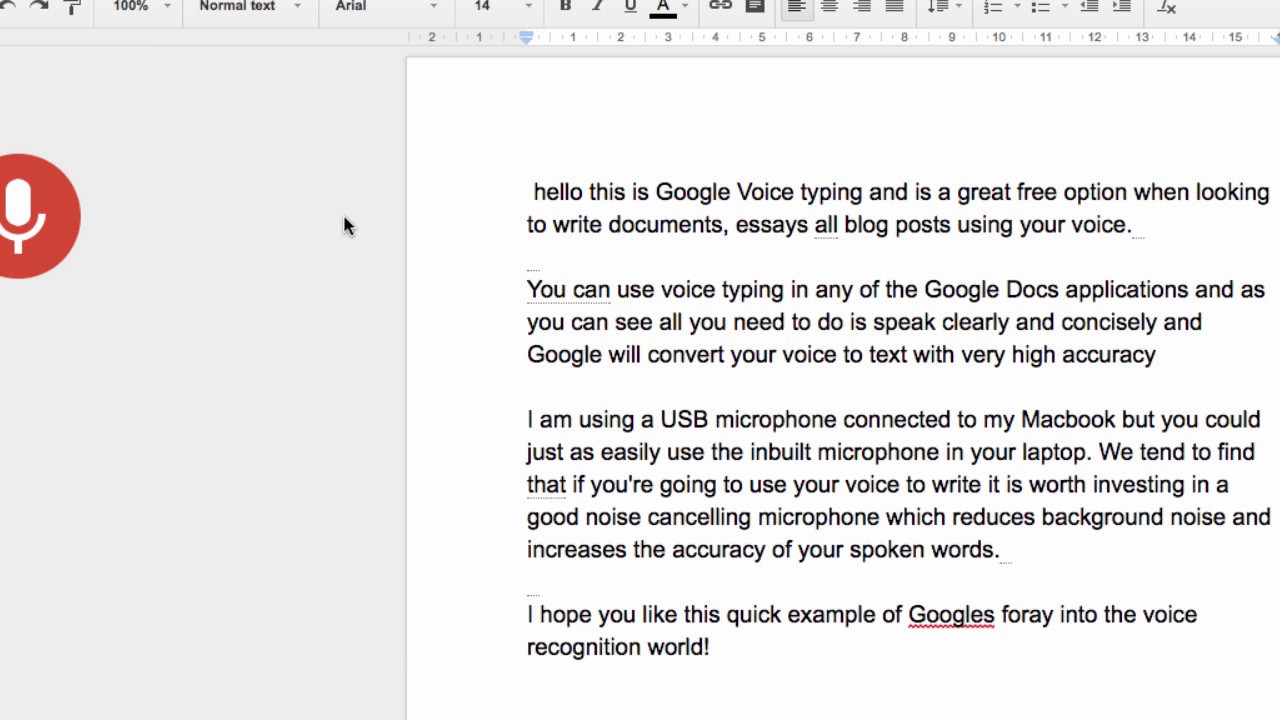
Task: Click the underlined words "You can"
Action: [x=568, y=290]
